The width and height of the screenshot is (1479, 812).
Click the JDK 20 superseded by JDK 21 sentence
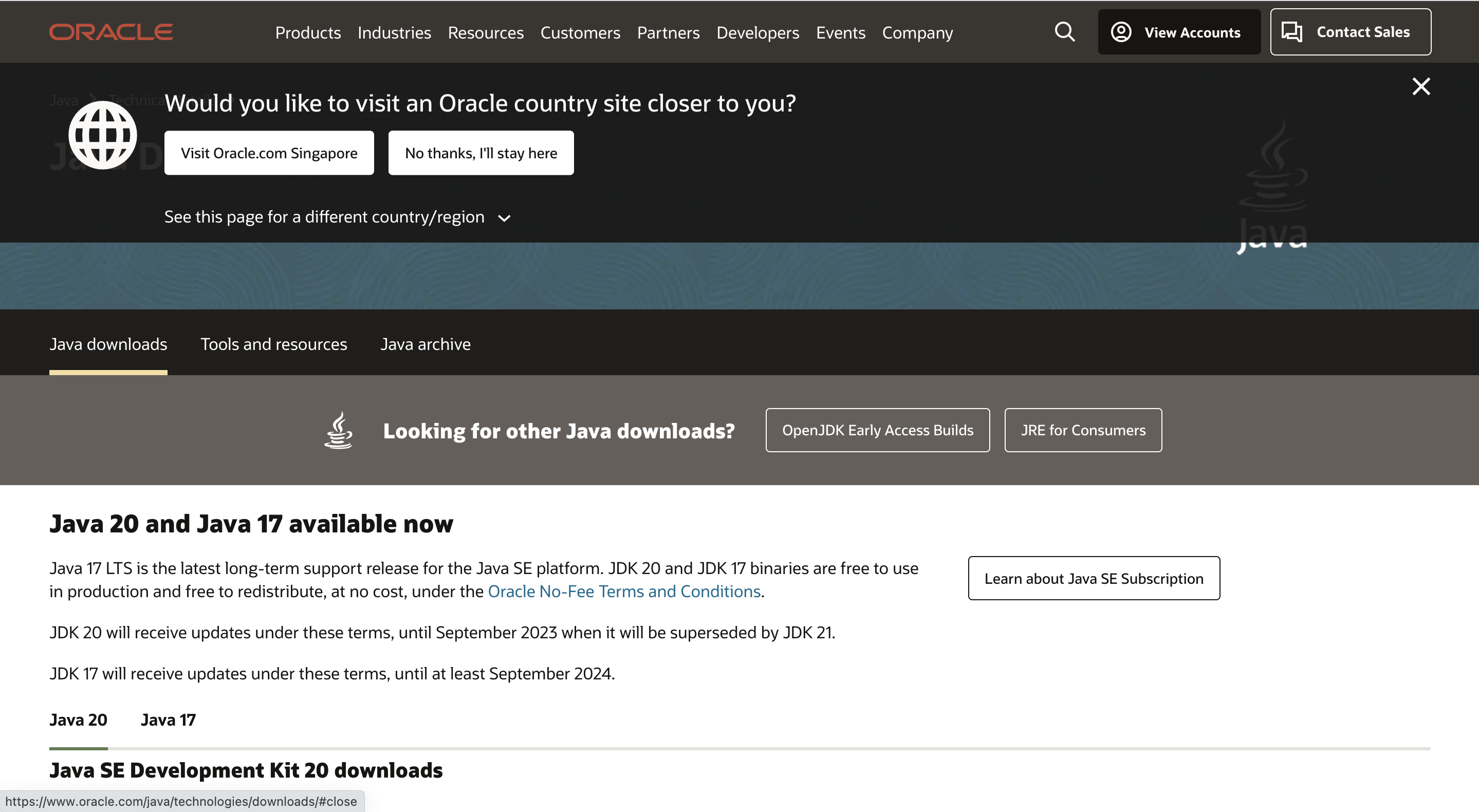pyautogui.click(x=442, y=632)
